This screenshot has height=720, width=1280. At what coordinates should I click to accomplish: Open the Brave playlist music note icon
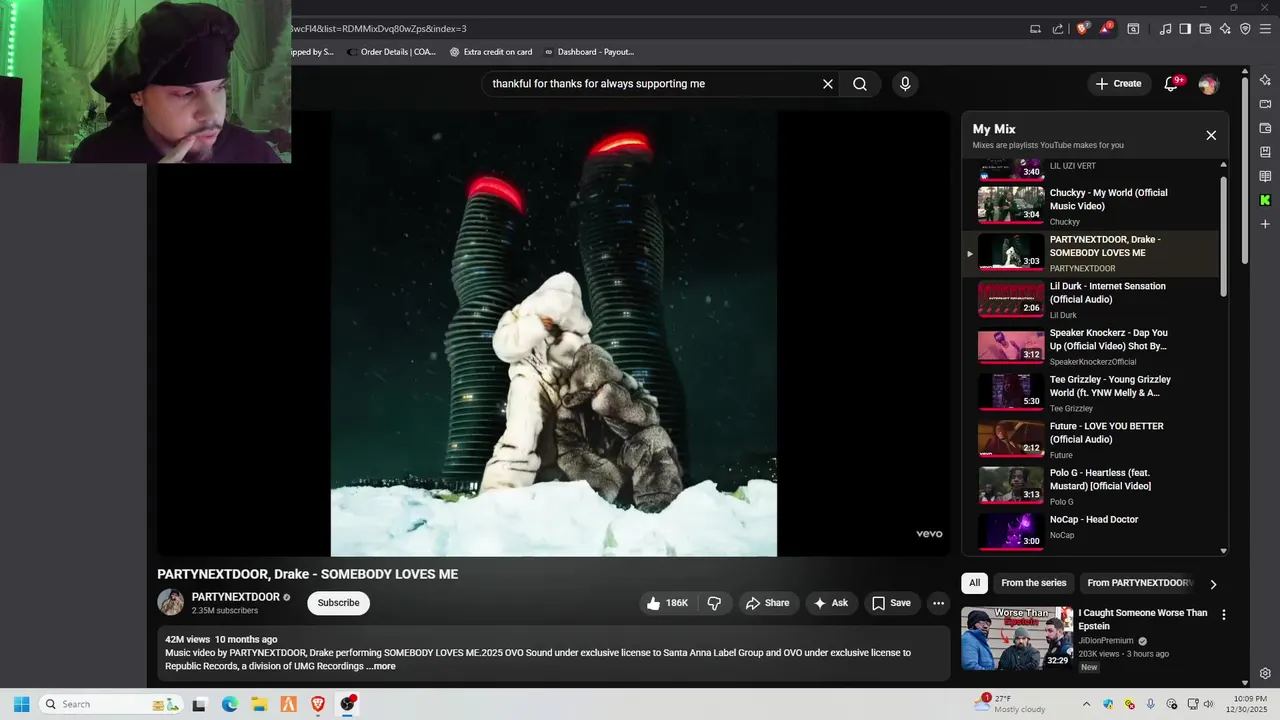(x=1165, y=29)
